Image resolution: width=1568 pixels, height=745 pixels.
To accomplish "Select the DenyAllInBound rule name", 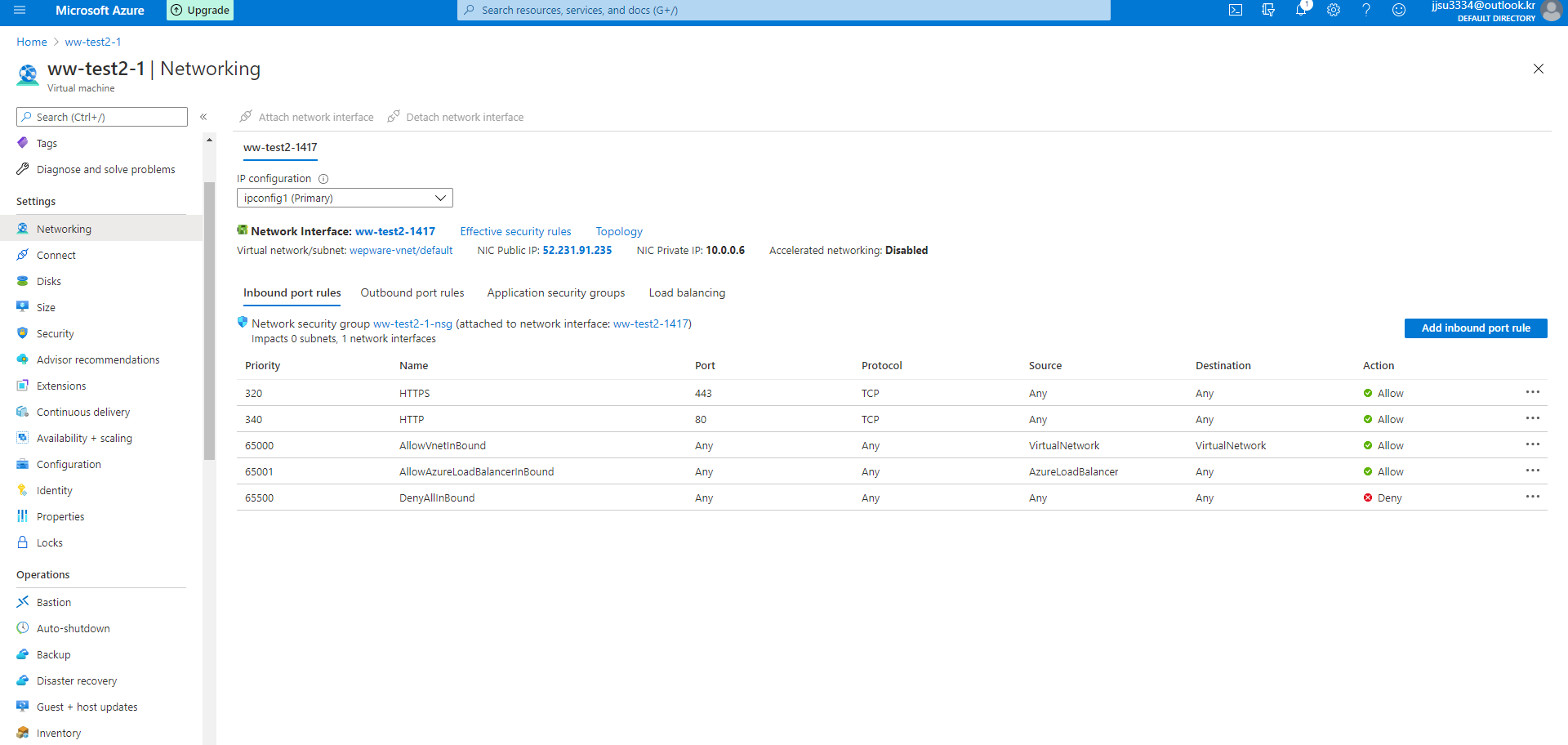I will click(437, 497).
